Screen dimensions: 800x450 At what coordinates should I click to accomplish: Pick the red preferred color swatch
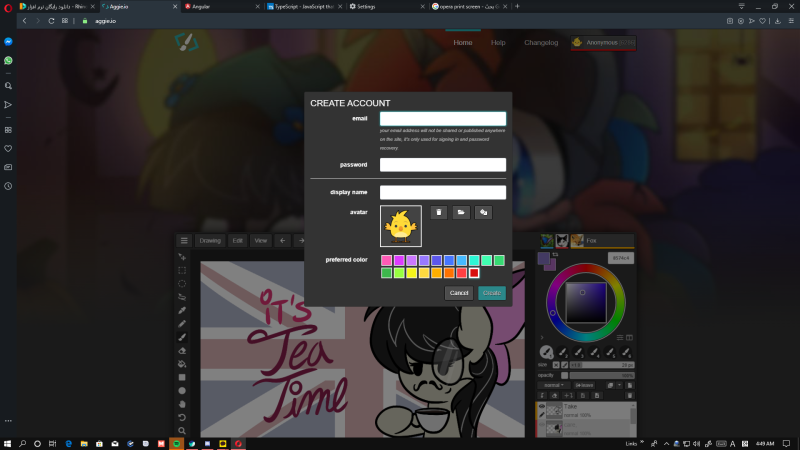474,273
